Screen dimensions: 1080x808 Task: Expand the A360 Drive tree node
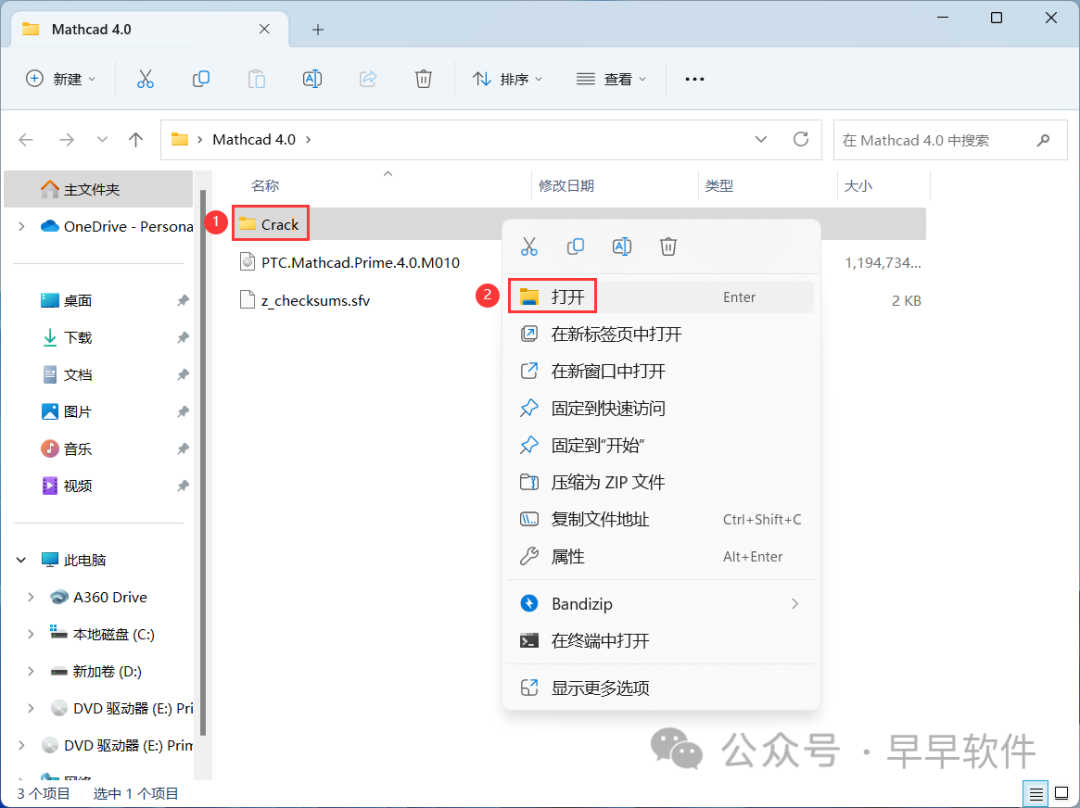pyautogui.click(x=30, y=597)
